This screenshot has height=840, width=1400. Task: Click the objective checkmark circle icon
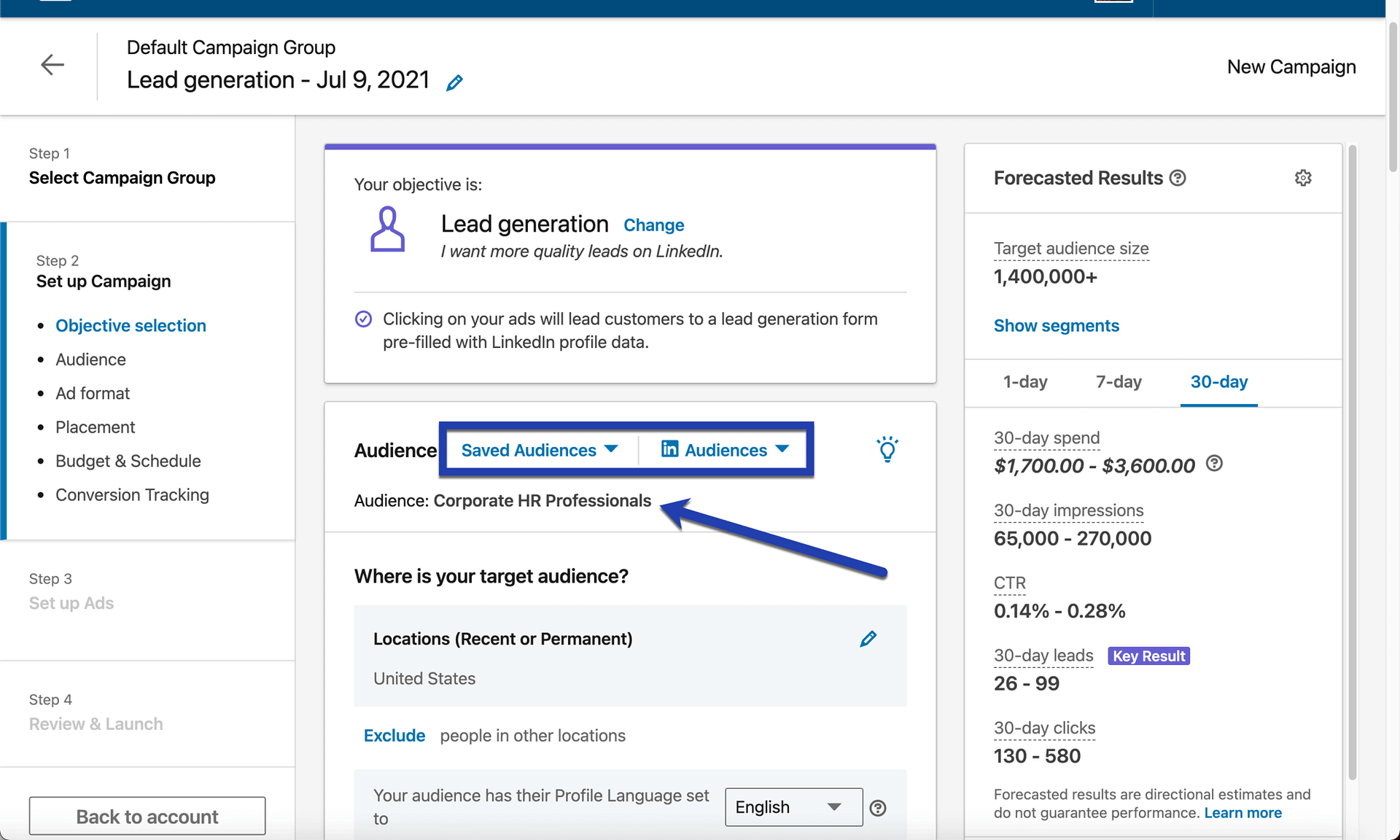363,319
